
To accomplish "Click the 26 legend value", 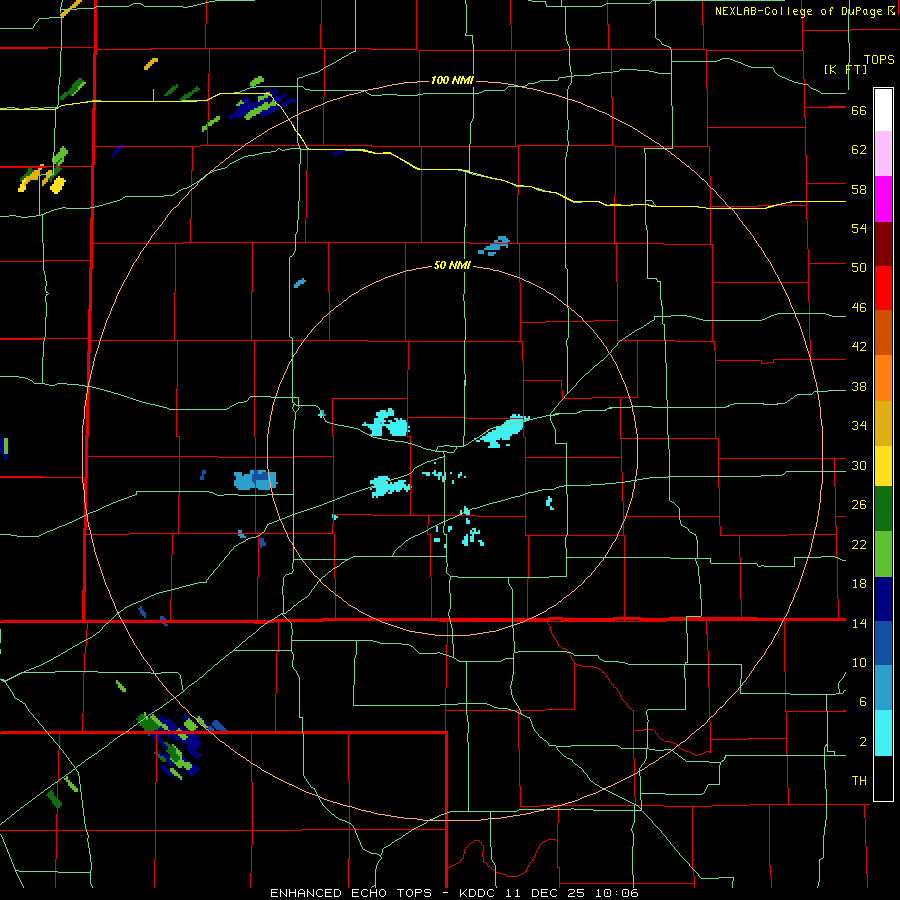I will (x=859, y=505).
